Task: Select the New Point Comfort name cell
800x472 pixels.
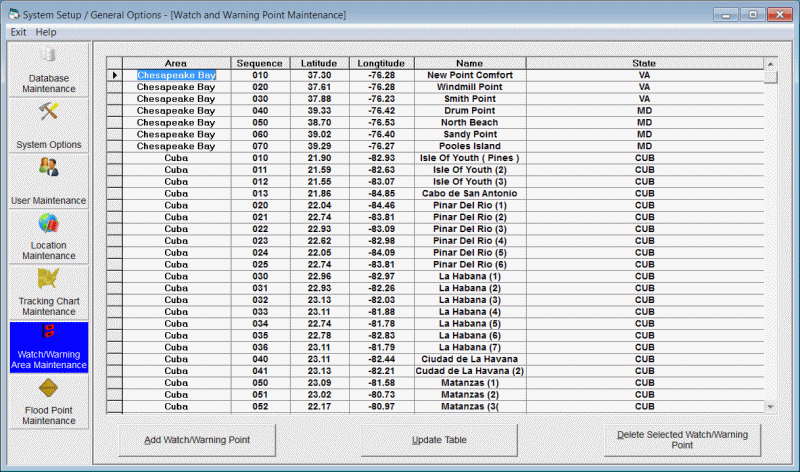Action: 470,75
